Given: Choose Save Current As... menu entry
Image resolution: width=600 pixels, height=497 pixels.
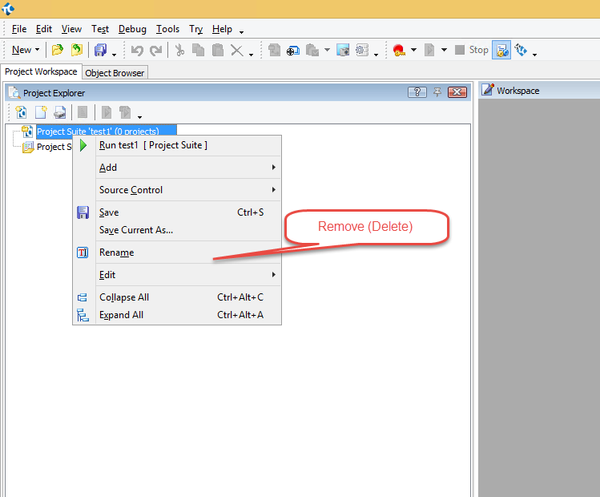Looking at the screenshot, I should click(x=136, y=230).
